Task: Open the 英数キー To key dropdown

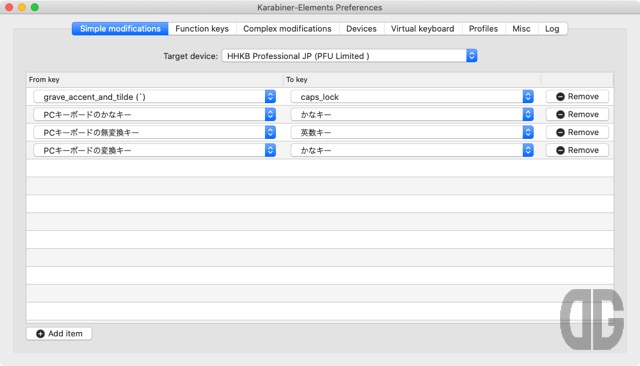Action: pos(412,133)
